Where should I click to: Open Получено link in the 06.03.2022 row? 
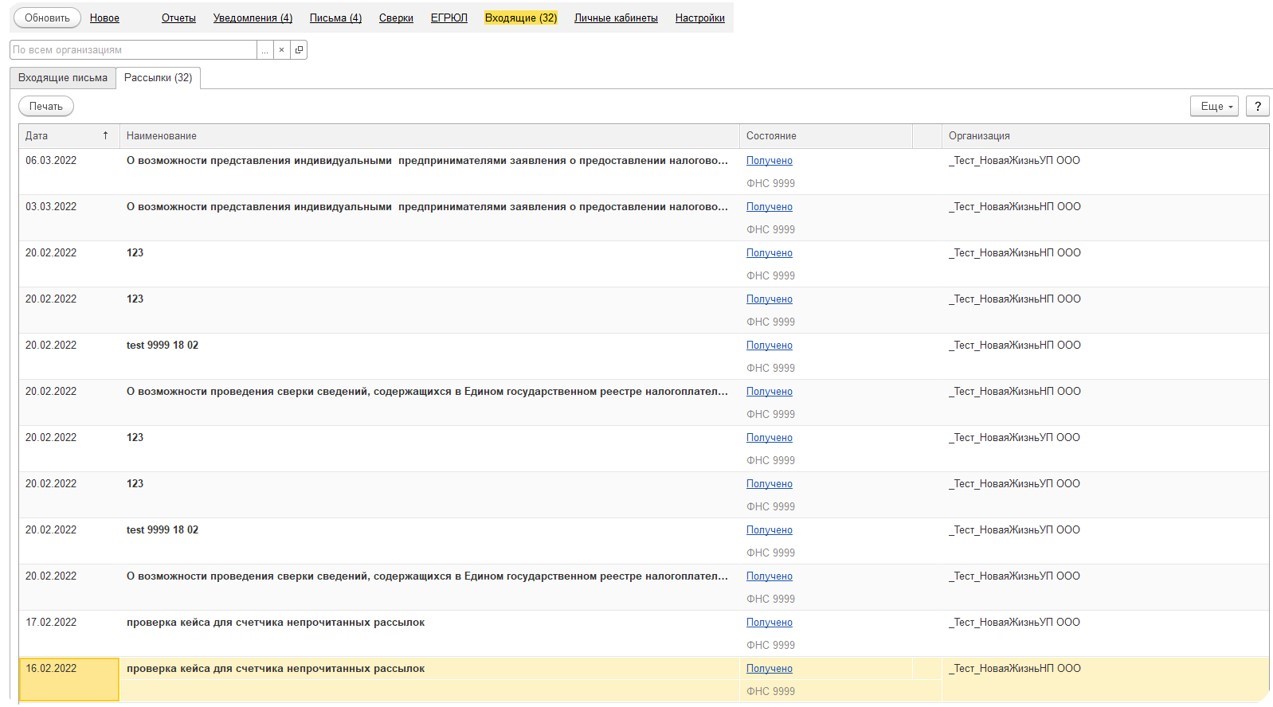click(769, 161)
